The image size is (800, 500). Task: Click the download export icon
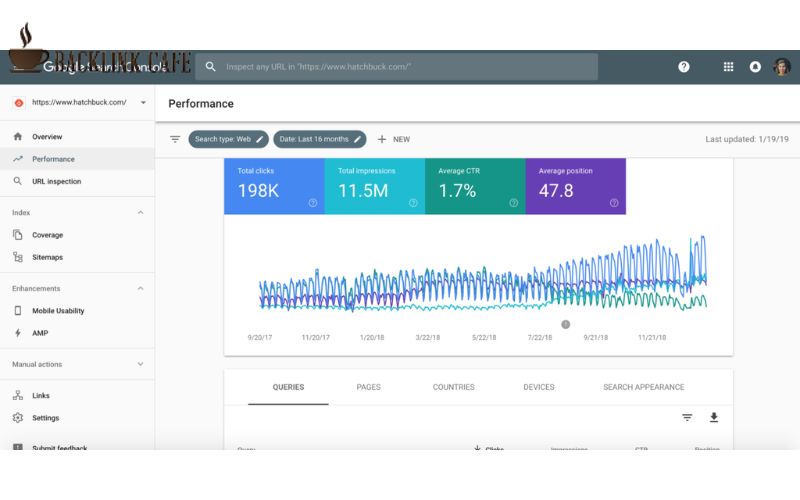[714, 417]
